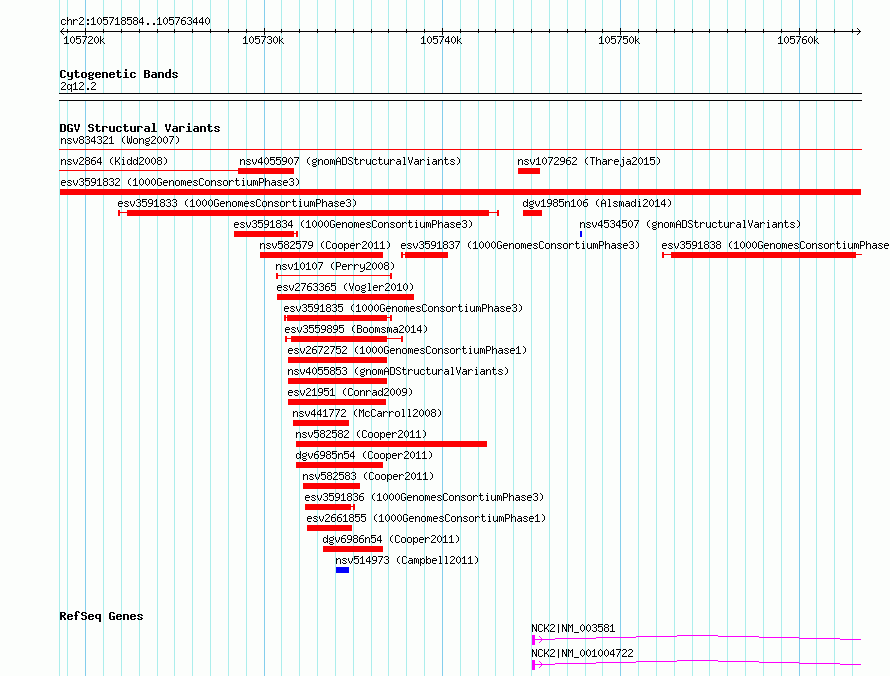Screen dimensions: 890x676
Task: Click the DGV Structural Variants track title
Action: pos(140,128)
